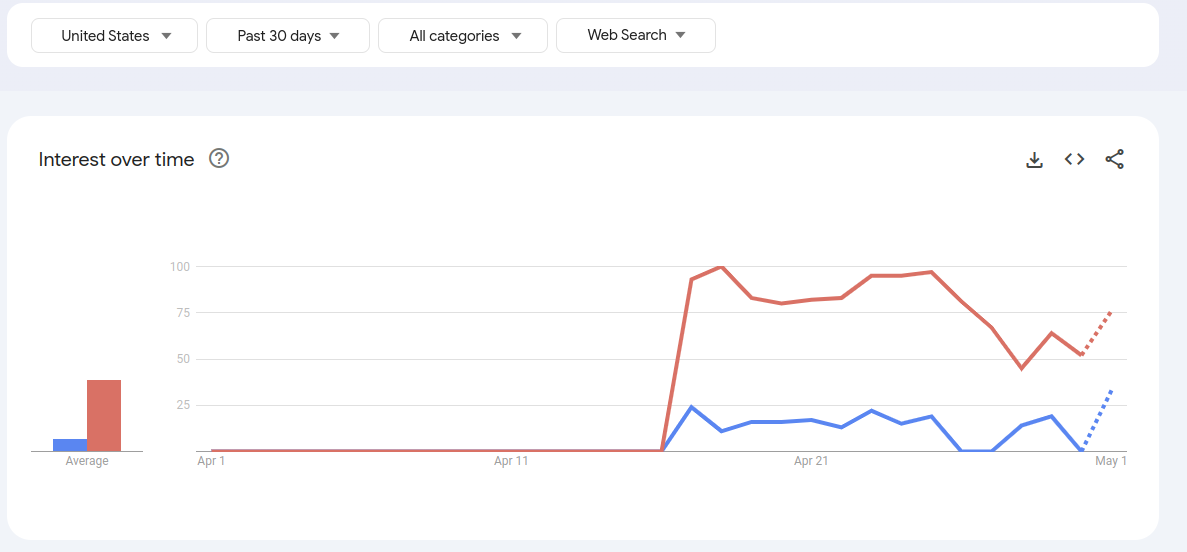Select the red line peak at 100
Viewport: 1187px width, 552px height.
coord(721,267)
